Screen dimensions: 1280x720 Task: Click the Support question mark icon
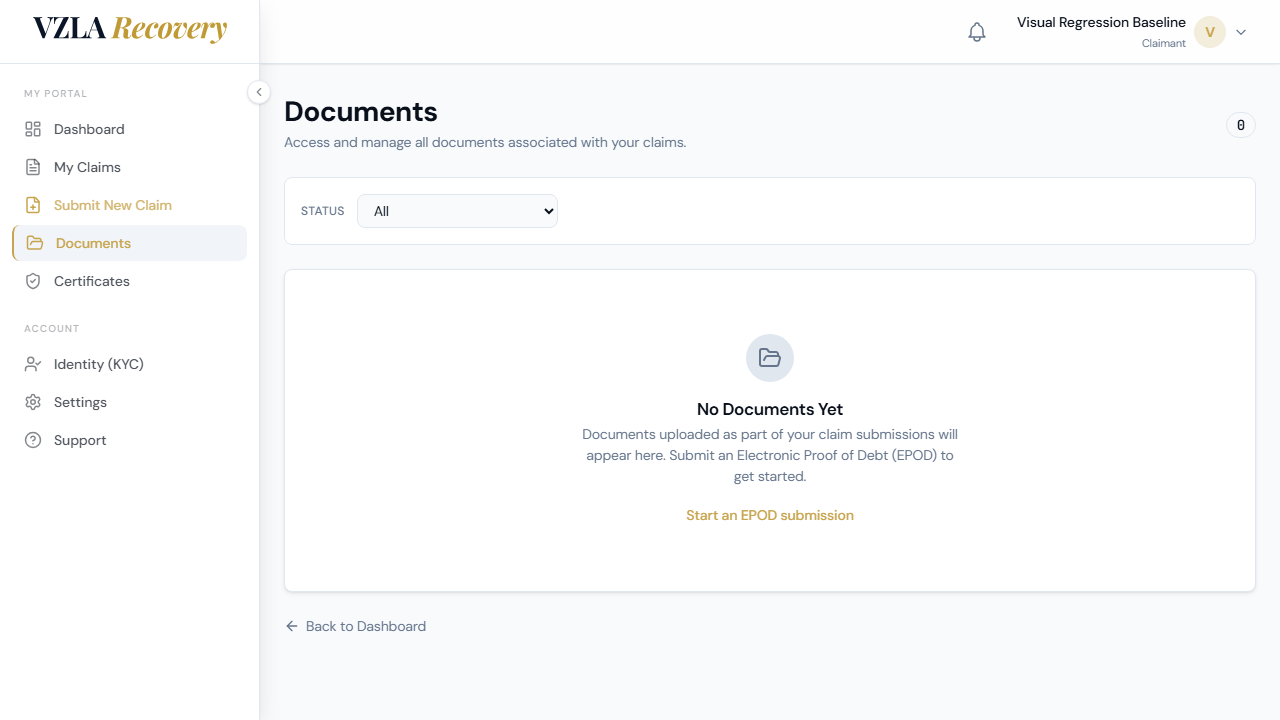(x=33, y=440)
